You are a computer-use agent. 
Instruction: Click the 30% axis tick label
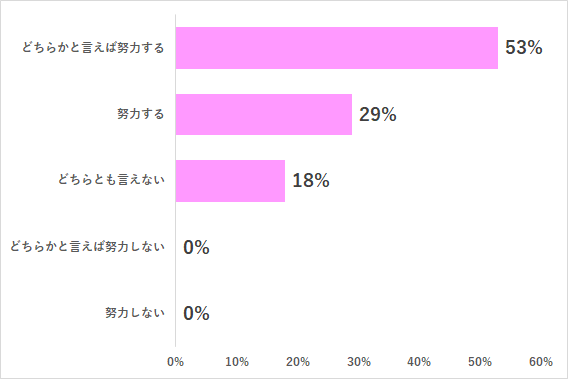[359, 362]
